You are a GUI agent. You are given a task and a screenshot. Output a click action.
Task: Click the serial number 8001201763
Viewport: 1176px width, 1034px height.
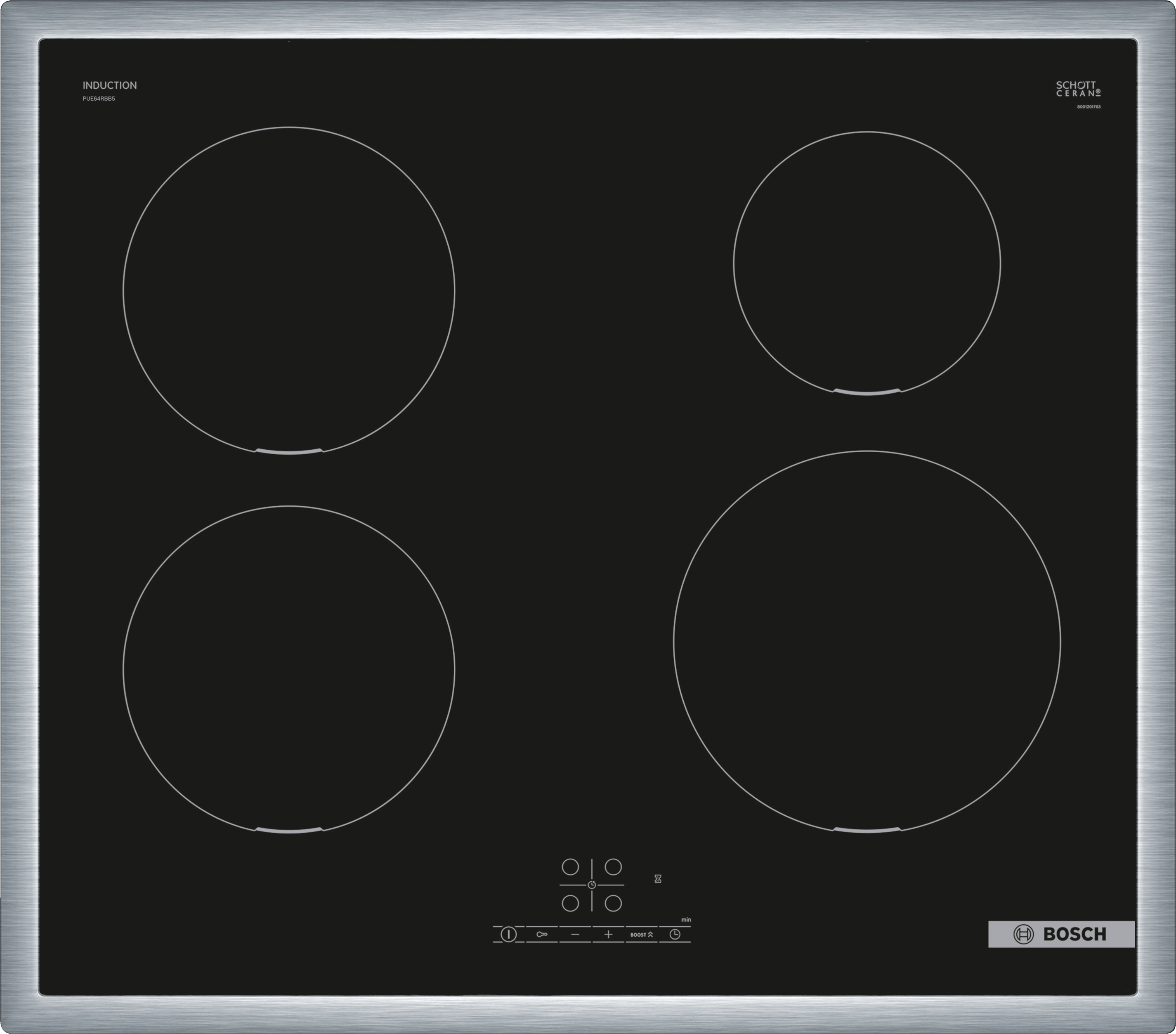click(1089, 106)
